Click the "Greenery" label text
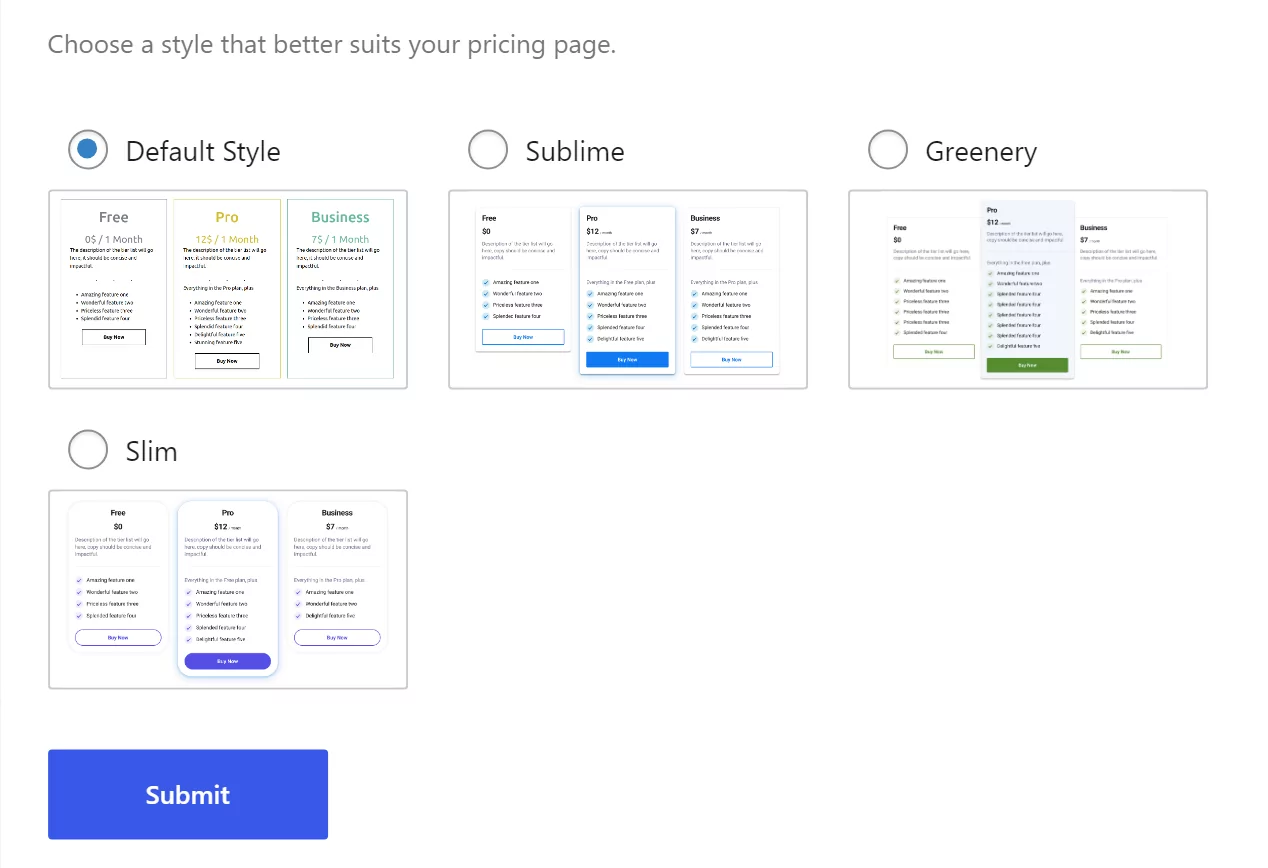 (981, 152)
